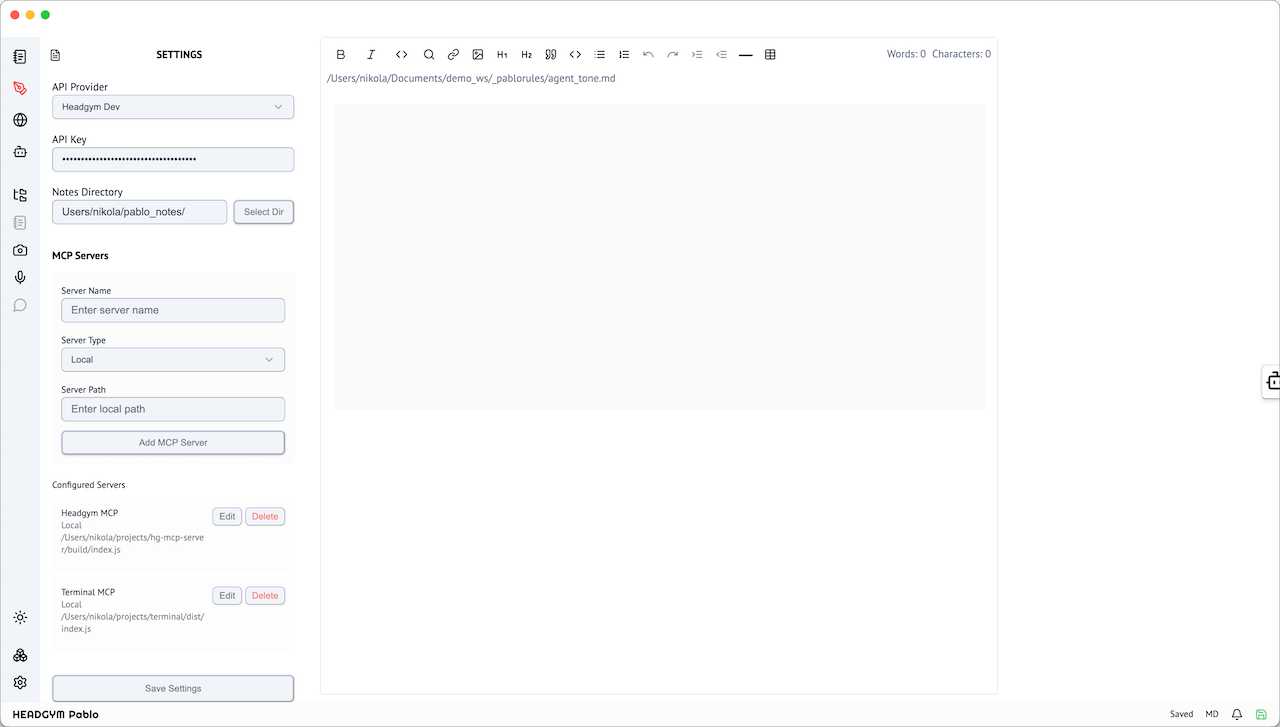
Task: Click the Words: 0 counter
Action: pyautogui.click(x=906, y=54)
